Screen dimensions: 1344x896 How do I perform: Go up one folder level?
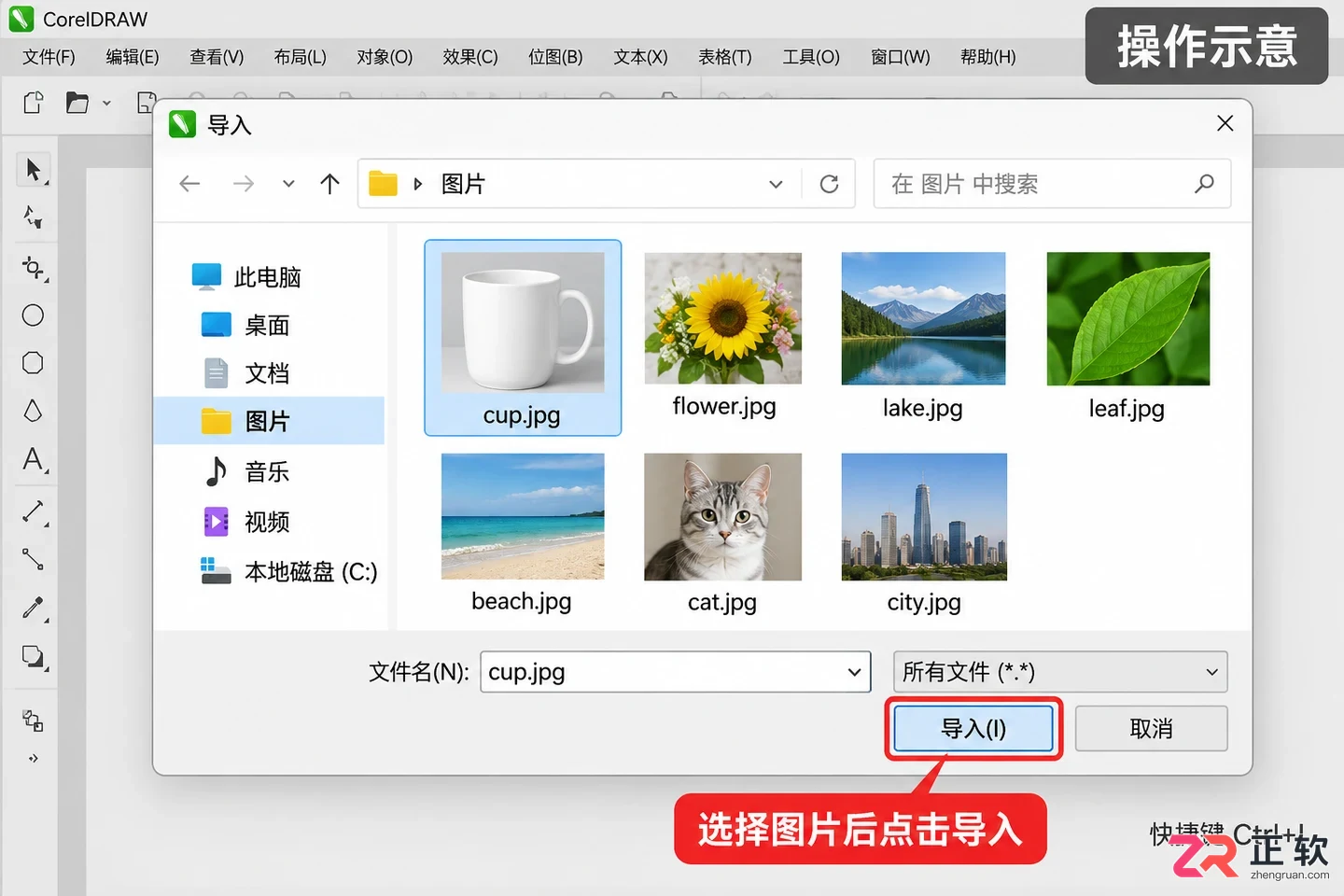[x=329, y=184]
